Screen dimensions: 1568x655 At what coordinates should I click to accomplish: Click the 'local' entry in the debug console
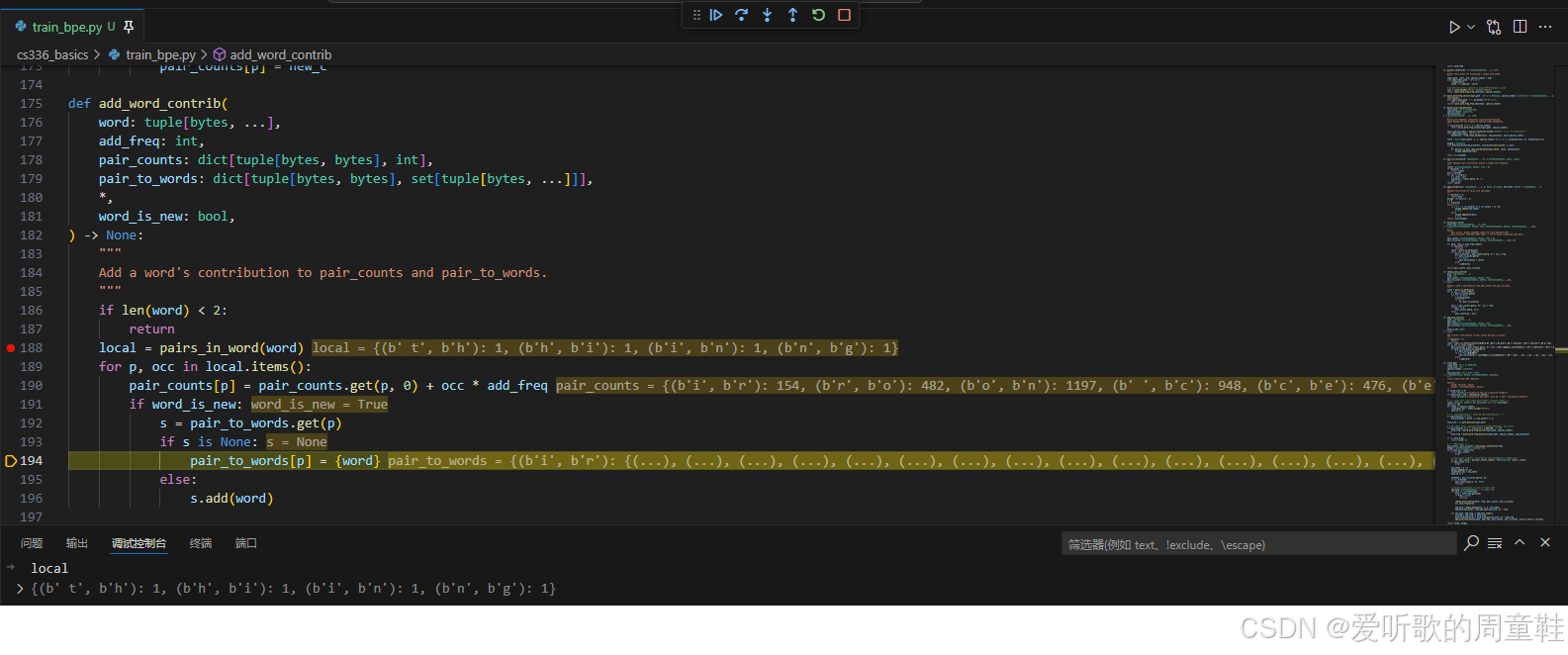(49, 568)
